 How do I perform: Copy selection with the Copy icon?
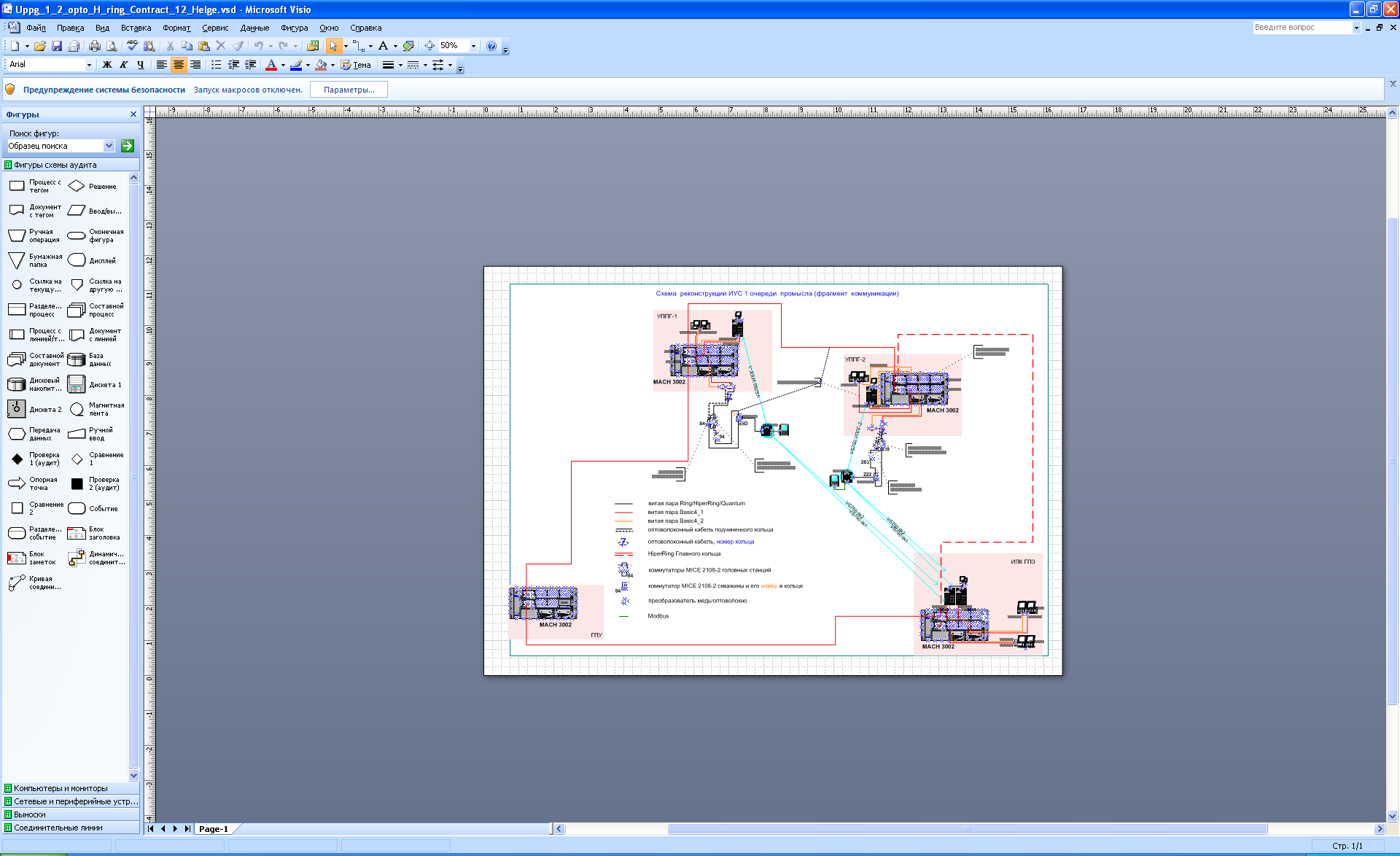(187, 46)
